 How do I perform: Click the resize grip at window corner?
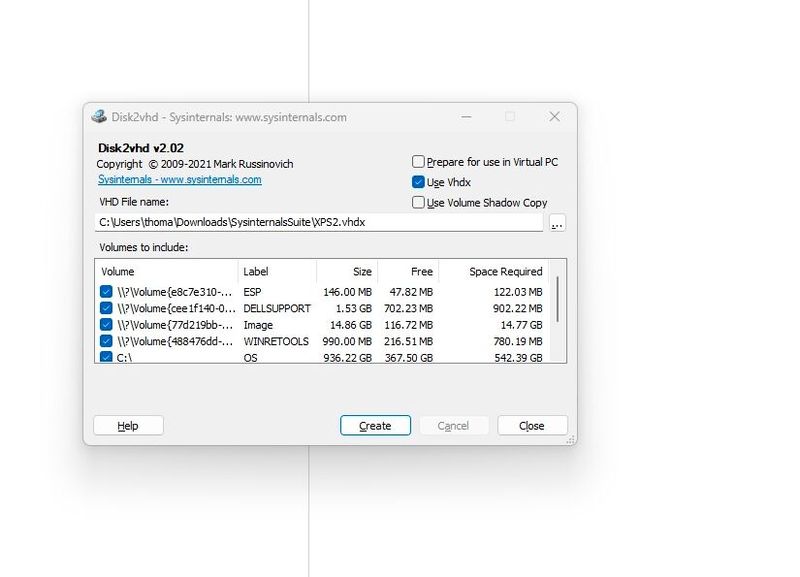pos(570,439)
